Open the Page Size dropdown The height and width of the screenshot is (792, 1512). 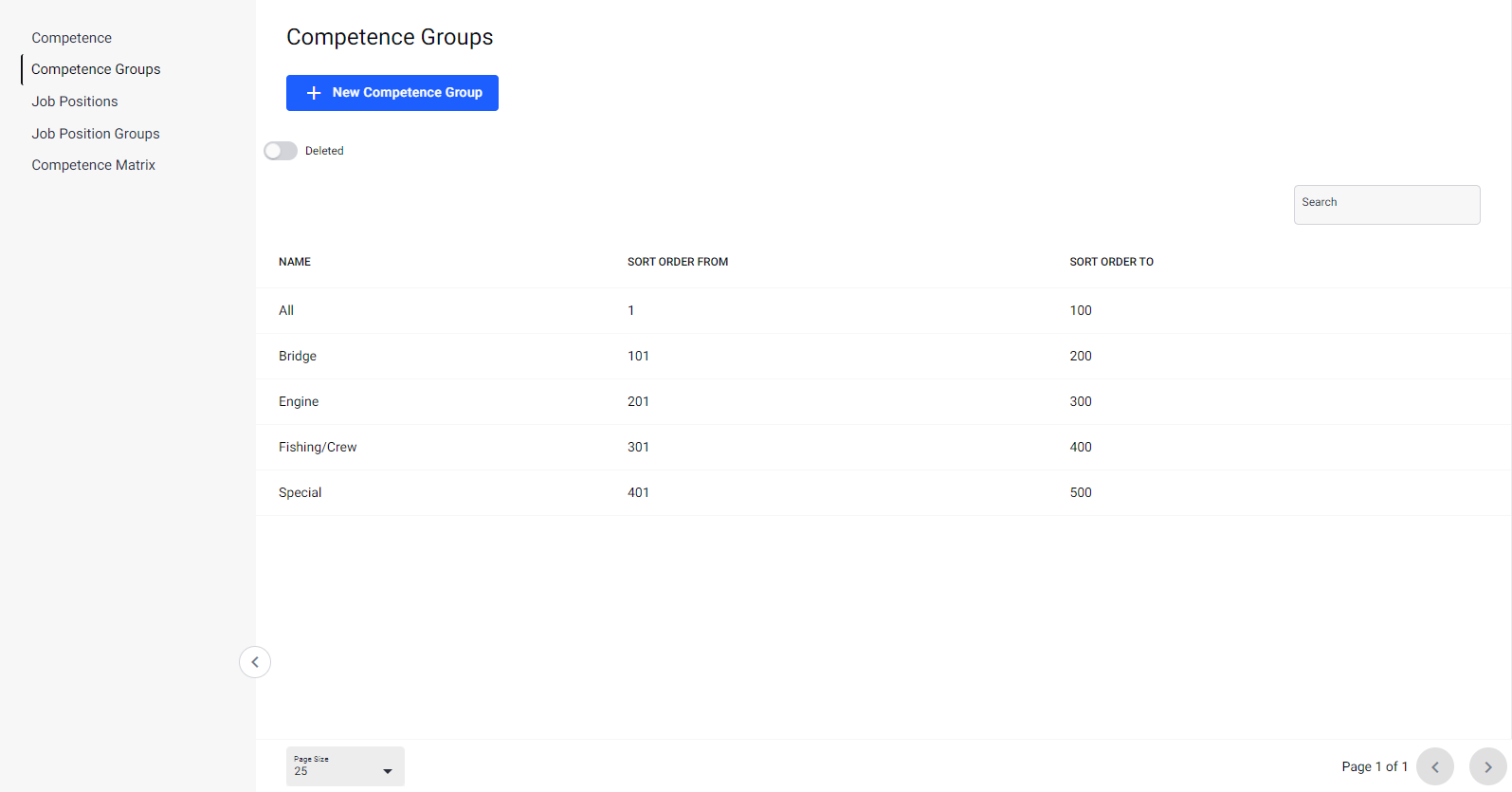point(345,766)
